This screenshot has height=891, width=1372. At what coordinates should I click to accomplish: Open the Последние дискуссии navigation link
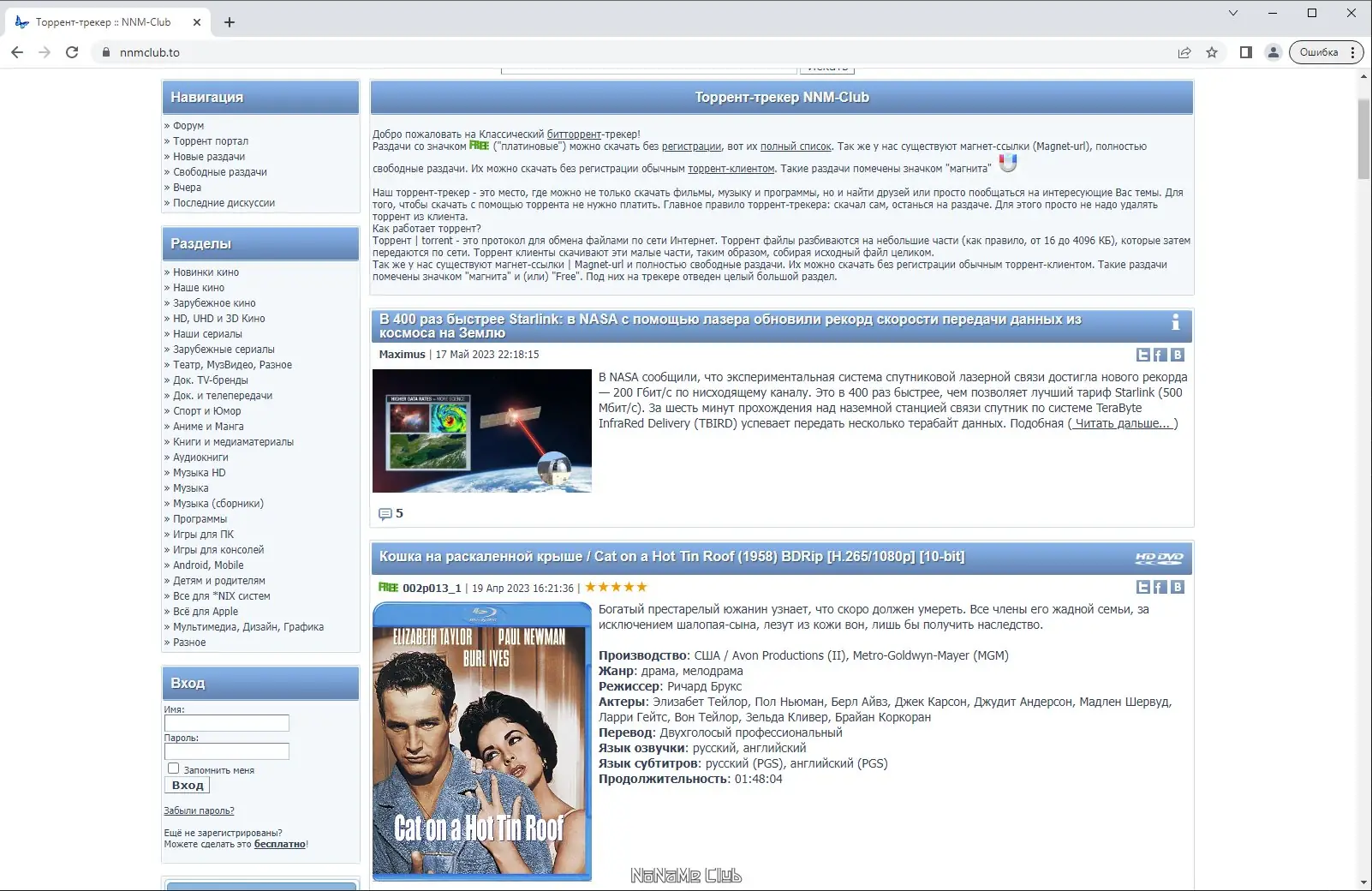coord(224,203)
